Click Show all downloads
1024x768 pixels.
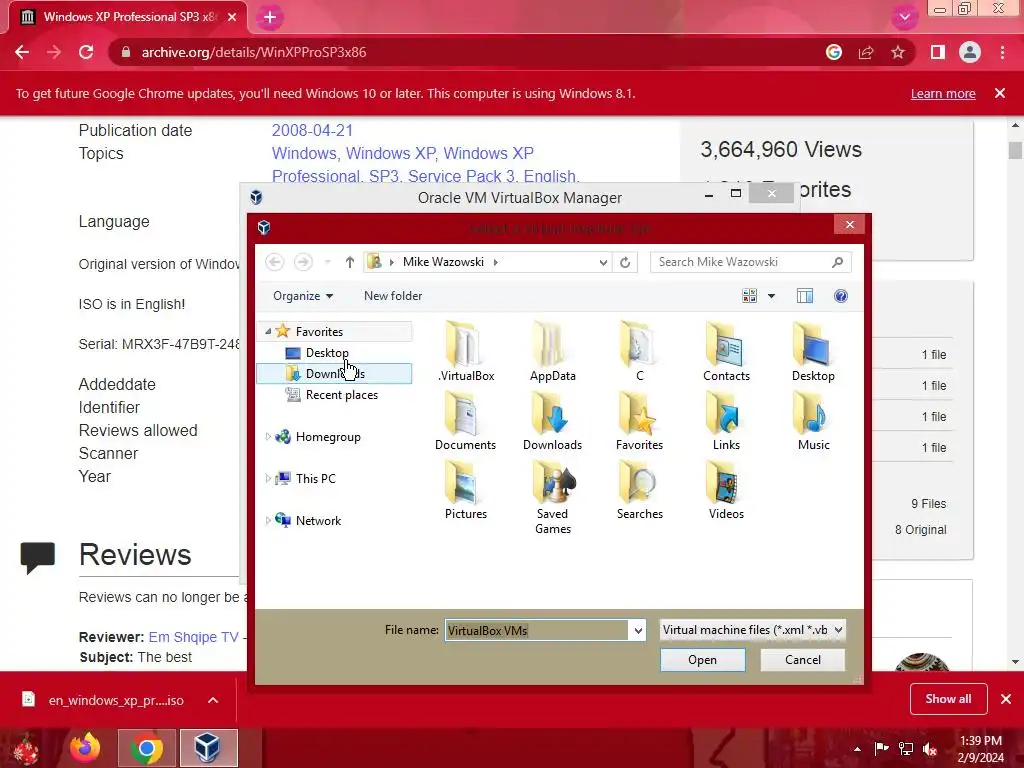(x=948, y=699)
